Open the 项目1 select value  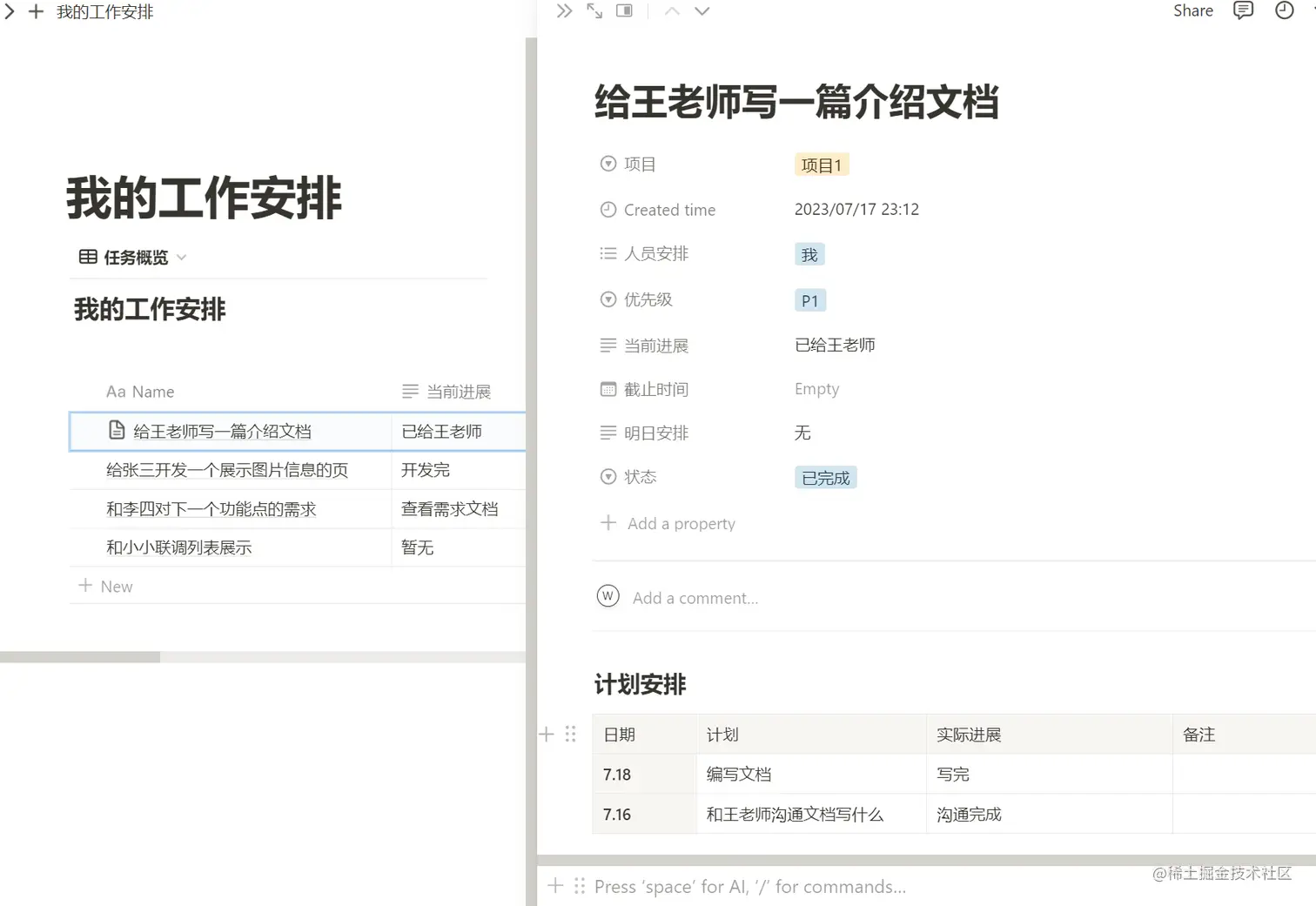click(822, 165)
